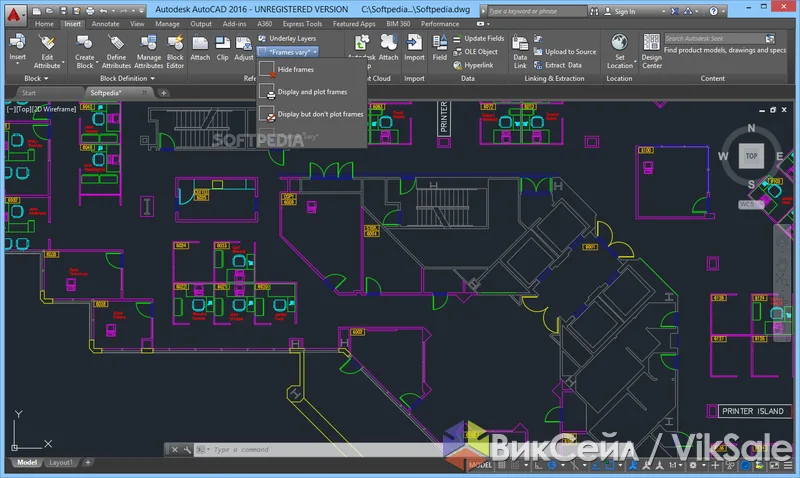800x478 pixels.
Task: Click the Insert block icon
Action: coord(17,42)
